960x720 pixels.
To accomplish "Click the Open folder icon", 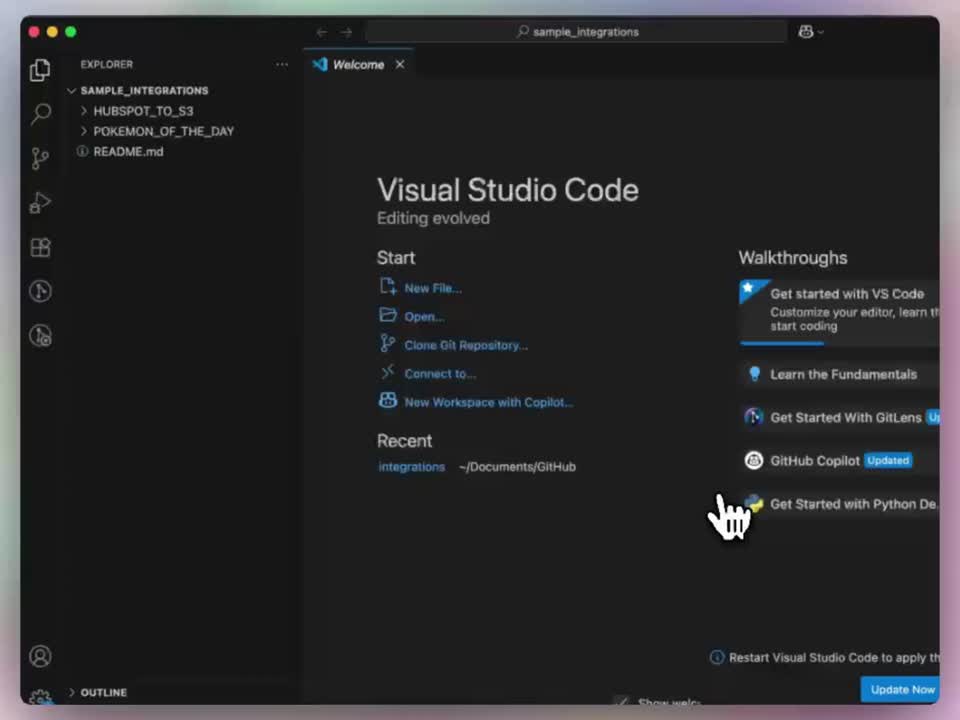I will (388, 315).
